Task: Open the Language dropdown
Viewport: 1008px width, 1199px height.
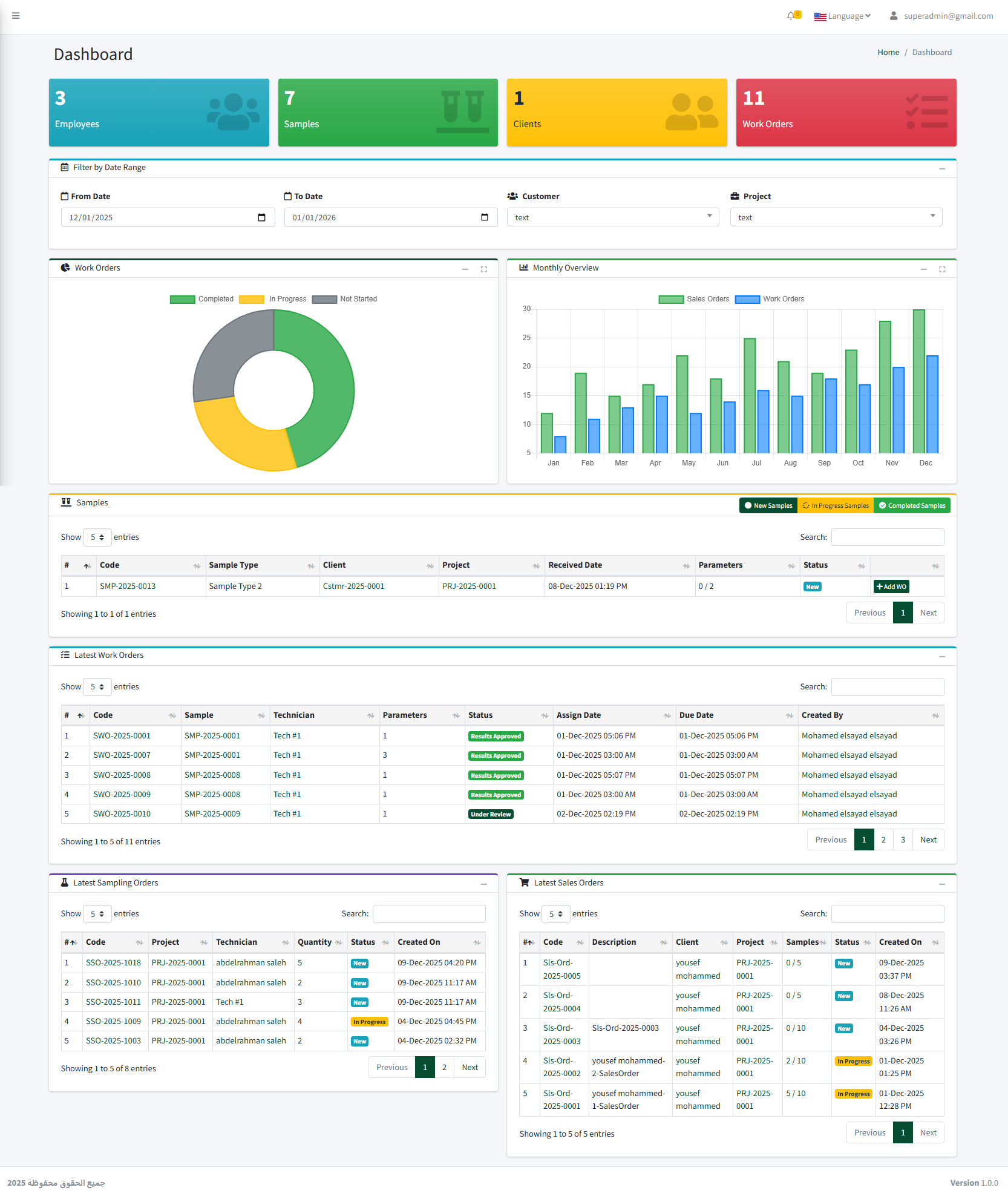Action: click(x=842, y=16)
